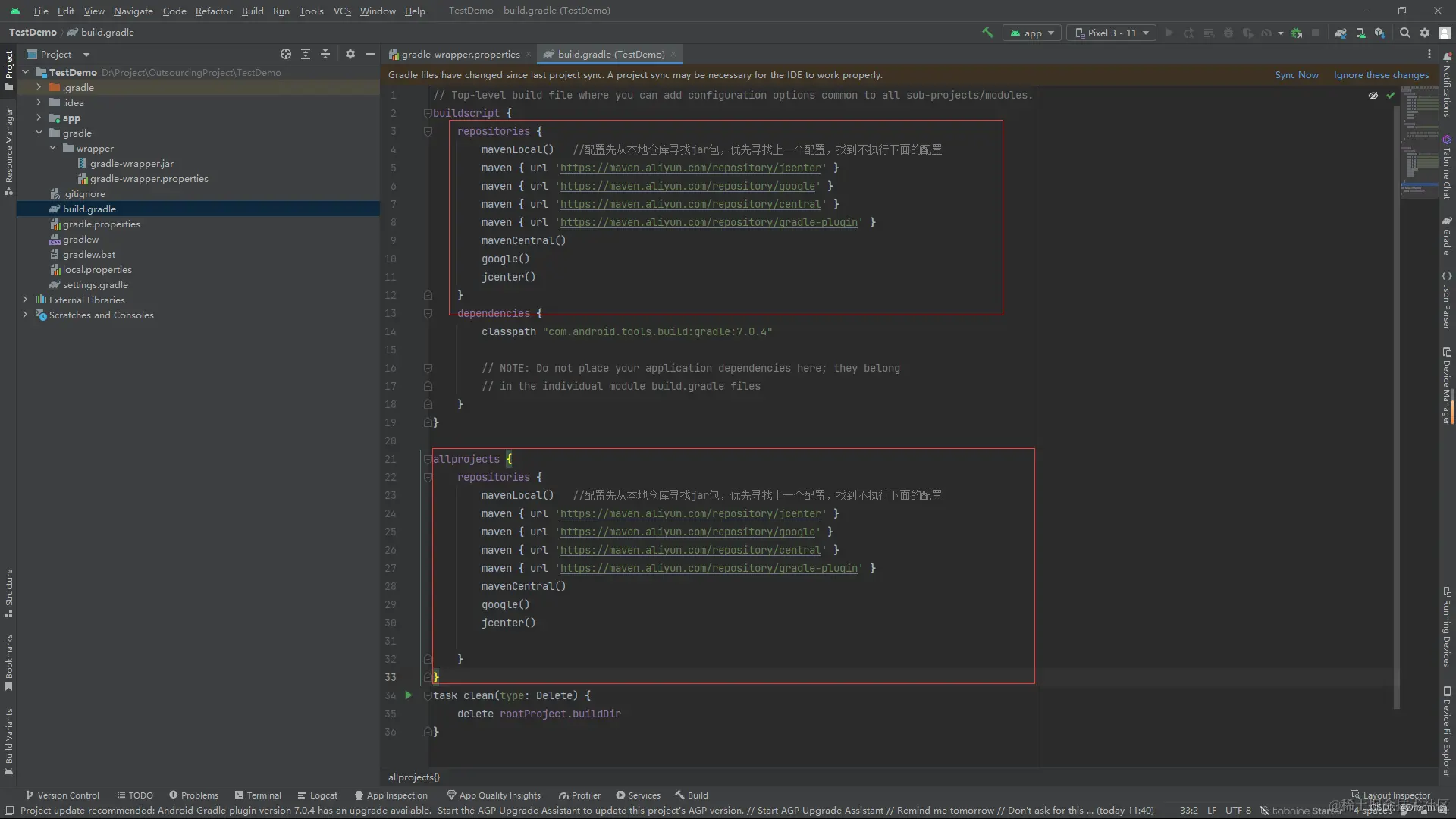Click the UTF-8 encoding status entry

(x=1238, y=811)
